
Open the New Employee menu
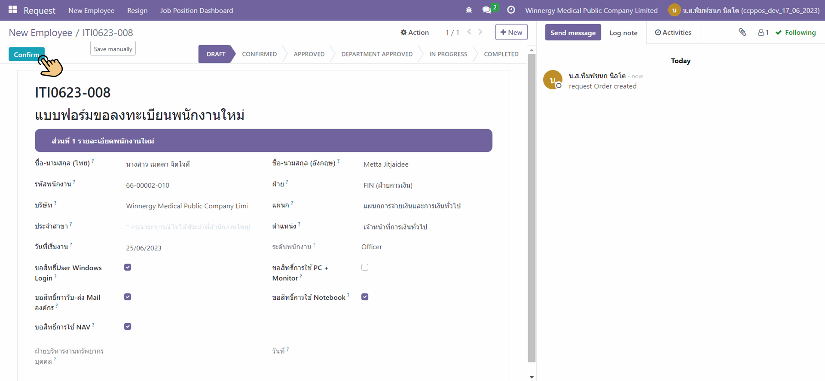(91, 11)
